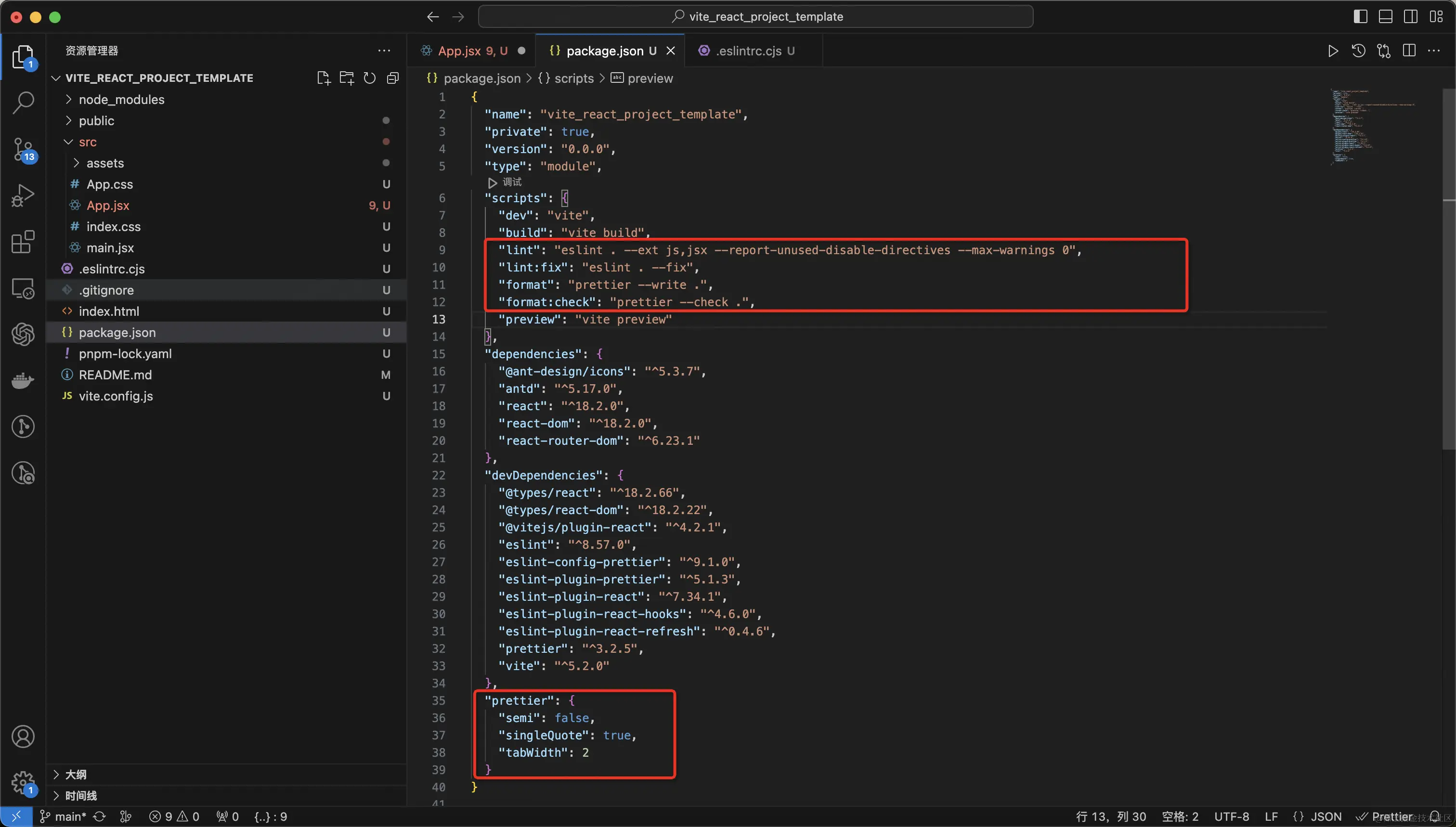Collapse all folders in explorer
The height and width of the screenshot is (827, 1456).
coord(392,78)
